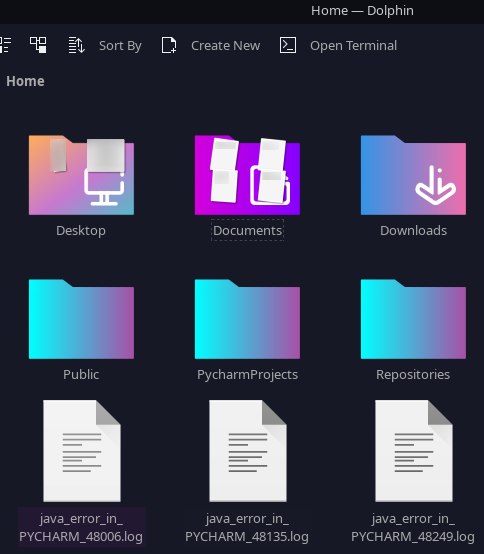Viewport: 484px width, 554px height.
Task: Click the Create New document icon
Action: (169, 45)
